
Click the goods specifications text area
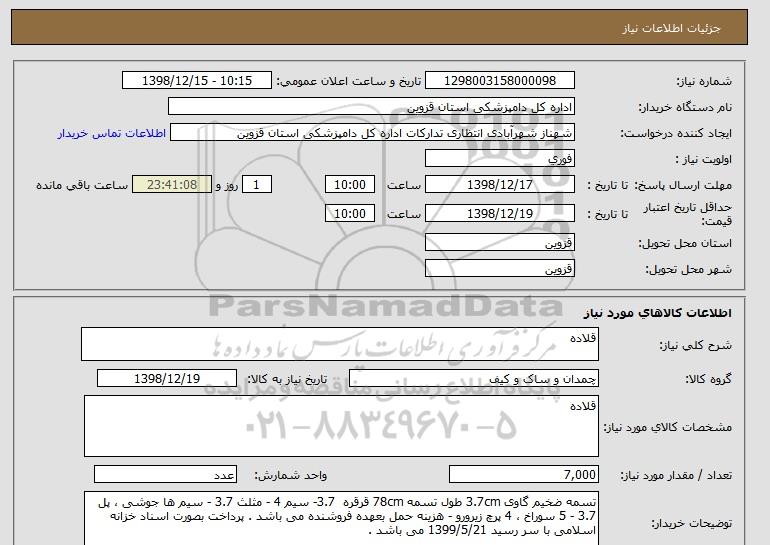tap(341, 426)
